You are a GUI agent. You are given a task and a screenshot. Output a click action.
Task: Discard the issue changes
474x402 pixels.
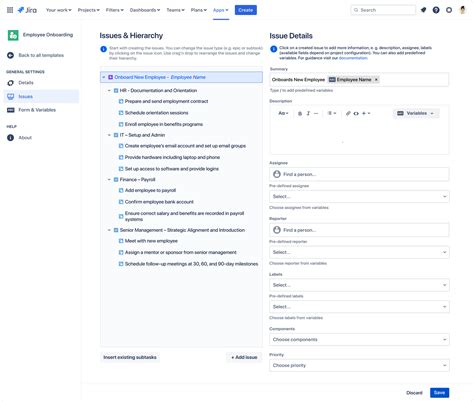(414, 393)
